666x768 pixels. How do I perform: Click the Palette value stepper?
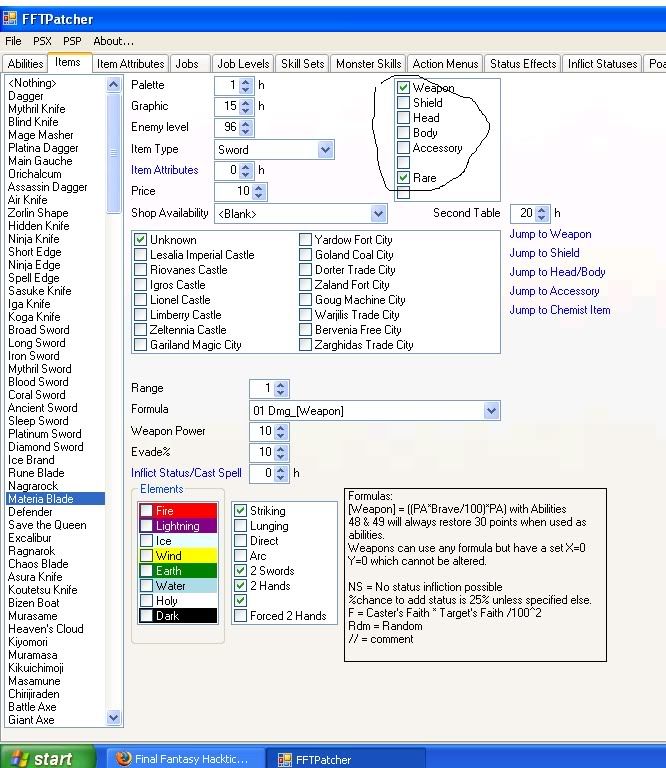[x=246, y=86]
